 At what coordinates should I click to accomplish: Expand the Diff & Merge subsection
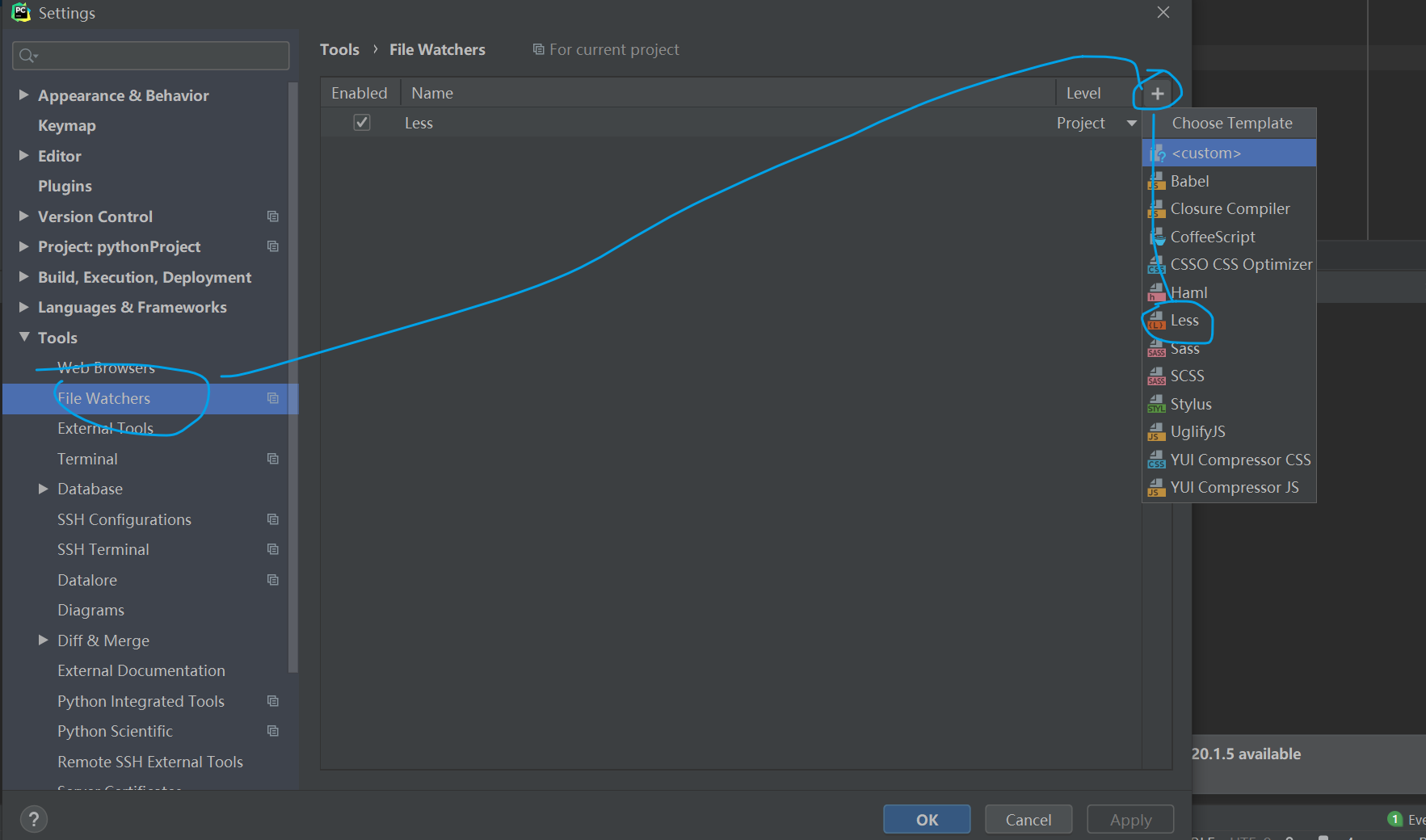pos(43,640)
